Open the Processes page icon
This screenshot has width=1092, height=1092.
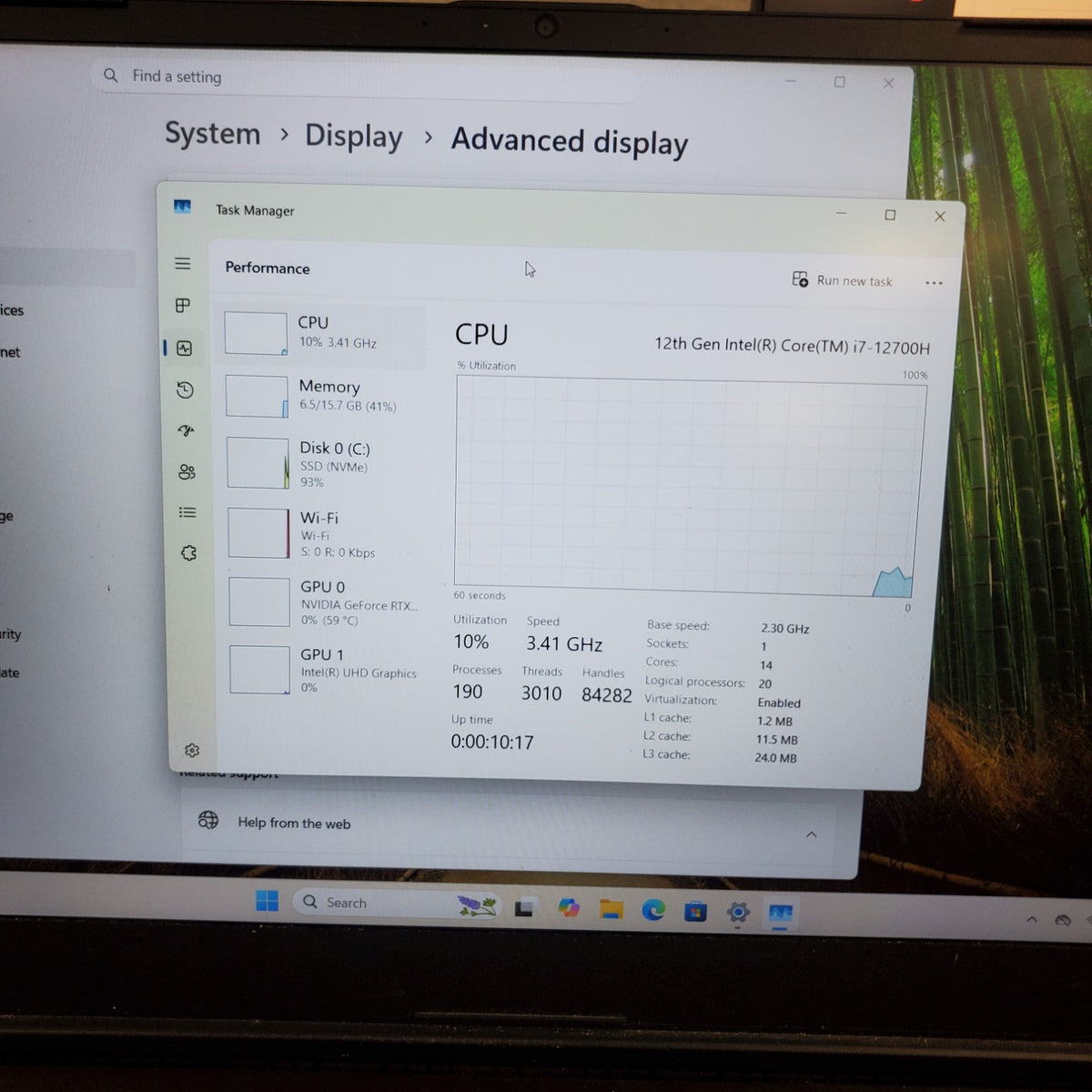click(x=183, y=305)
